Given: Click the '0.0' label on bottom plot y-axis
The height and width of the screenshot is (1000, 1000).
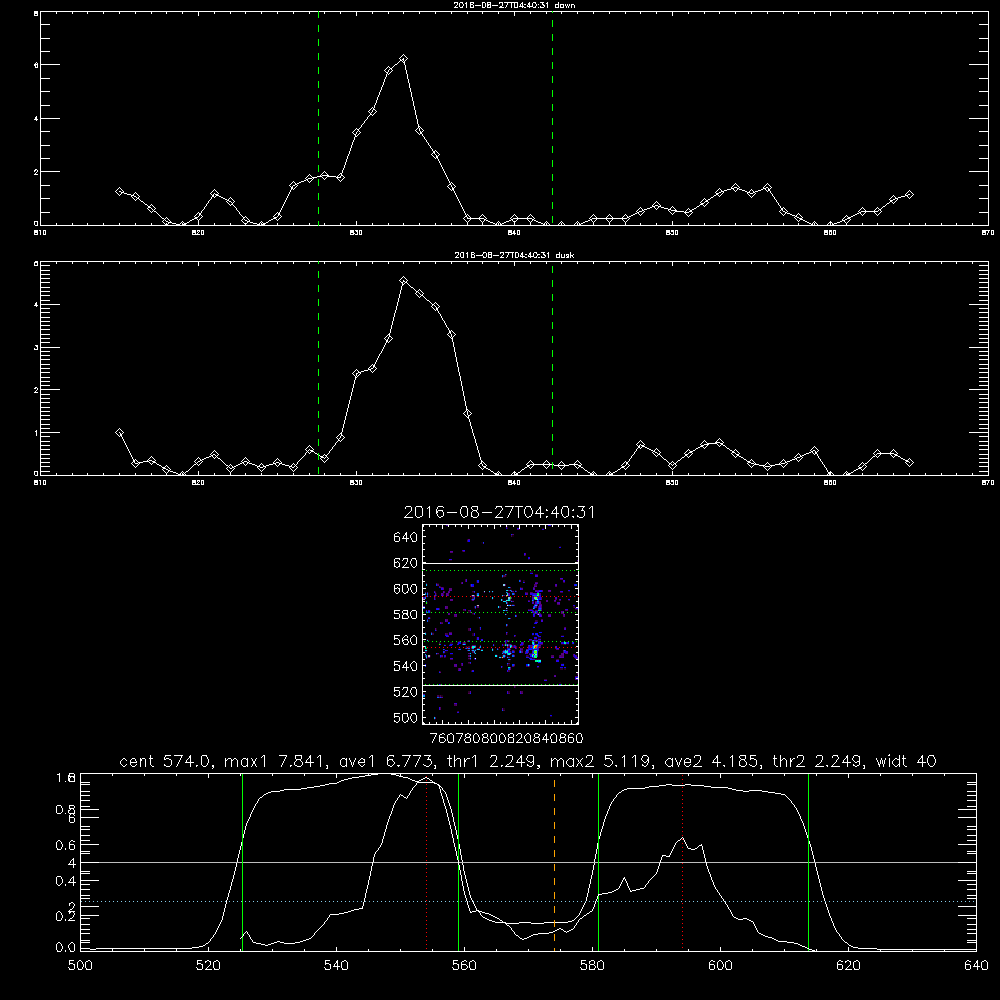Looking at the screenshot, I should tap(66, 947).
